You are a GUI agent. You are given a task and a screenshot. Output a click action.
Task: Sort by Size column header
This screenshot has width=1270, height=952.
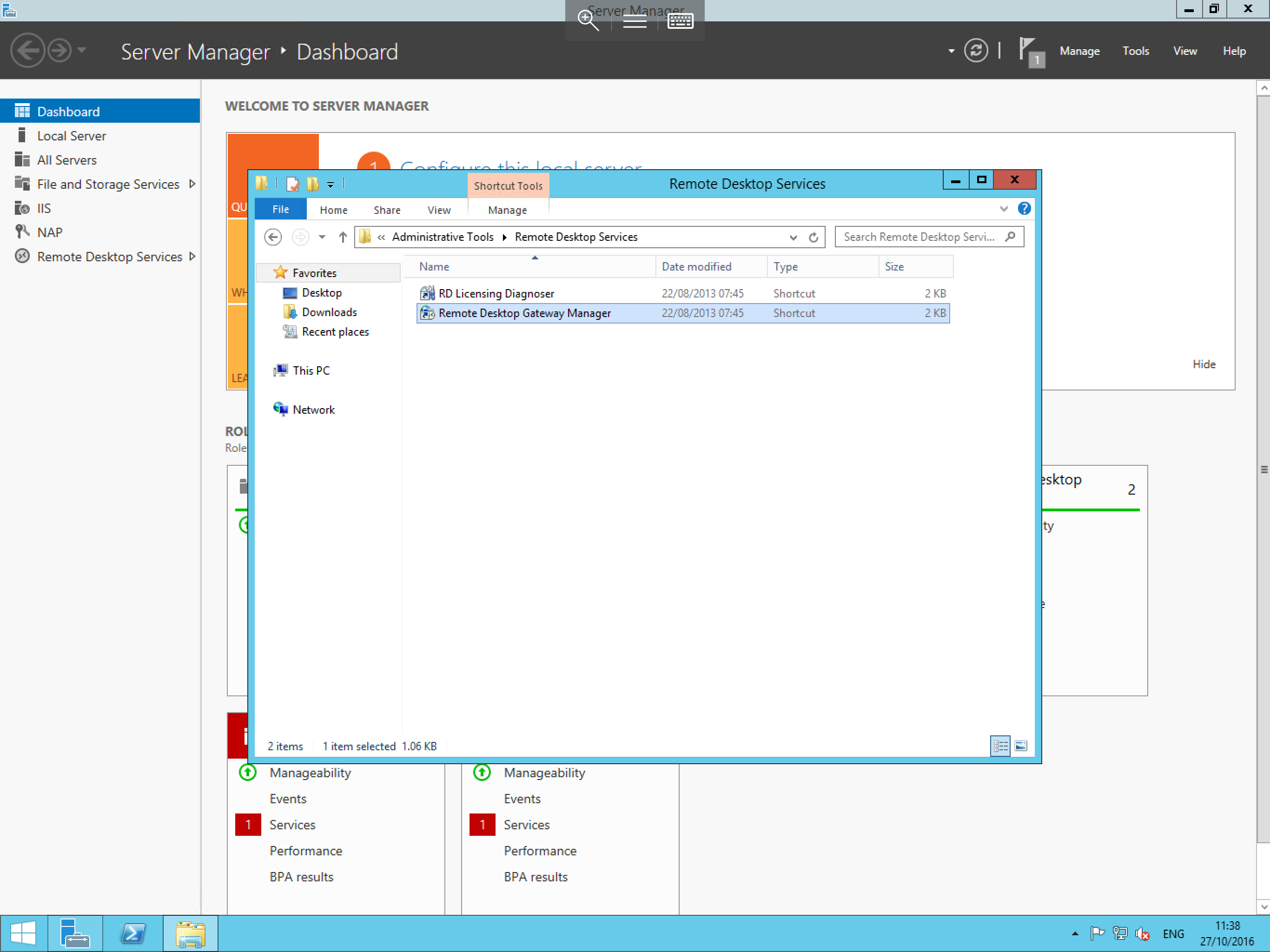point(916,266)
